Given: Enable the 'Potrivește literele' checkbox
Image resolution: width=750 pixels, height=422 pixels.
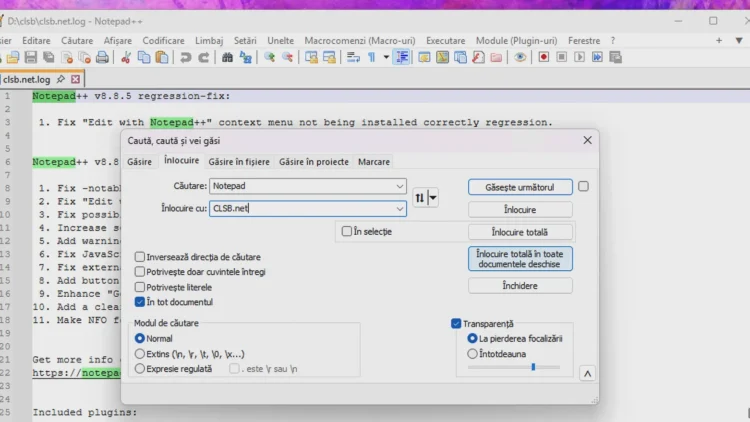Looking at the screenshot, I should (140, 287).
